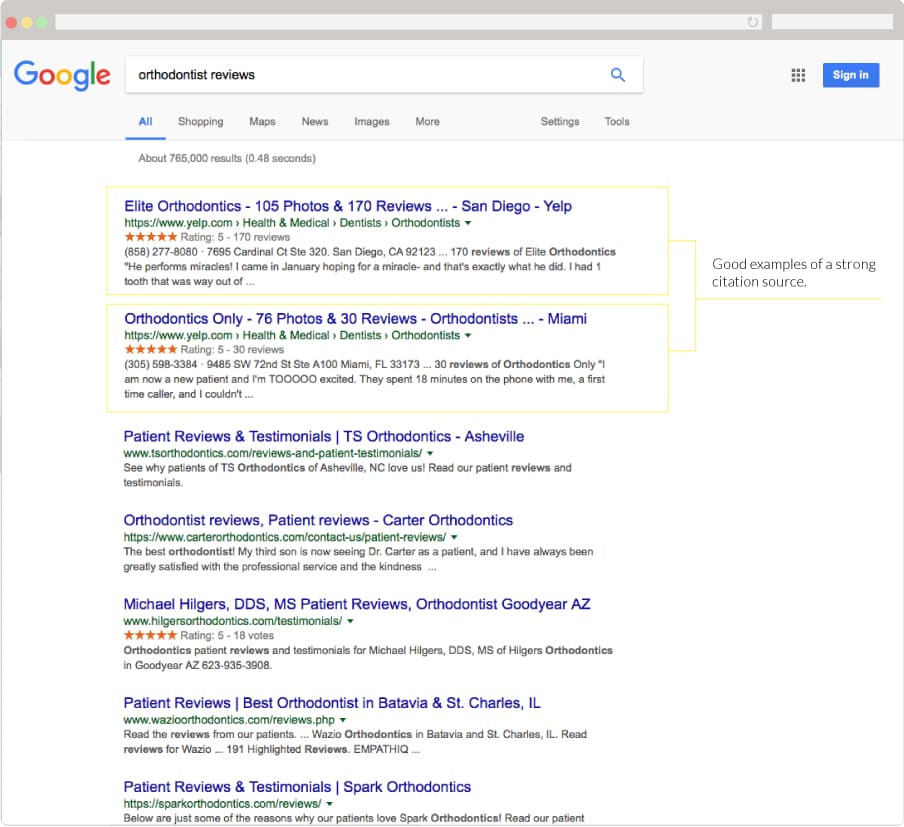Expand dropdown arrow beside tsorthodontics.com URL
Image resolution: width=904 pixels, height=827 pixels.
point(430,454)
